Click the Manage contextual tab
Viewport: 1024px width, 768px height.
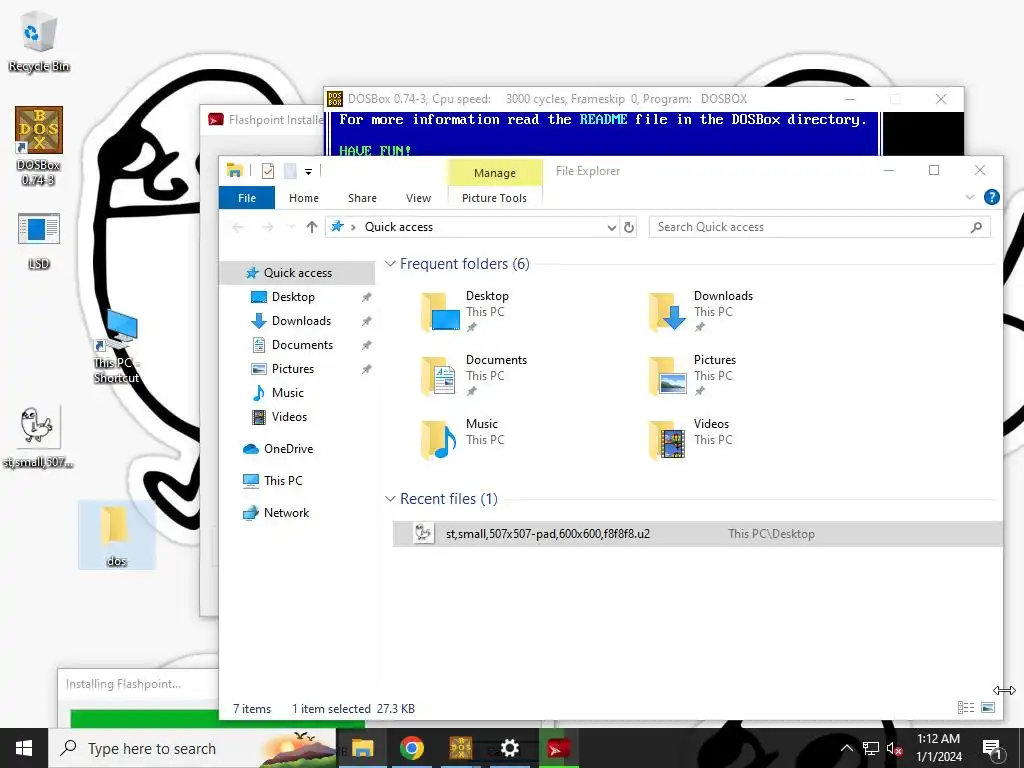coord(494,173)
